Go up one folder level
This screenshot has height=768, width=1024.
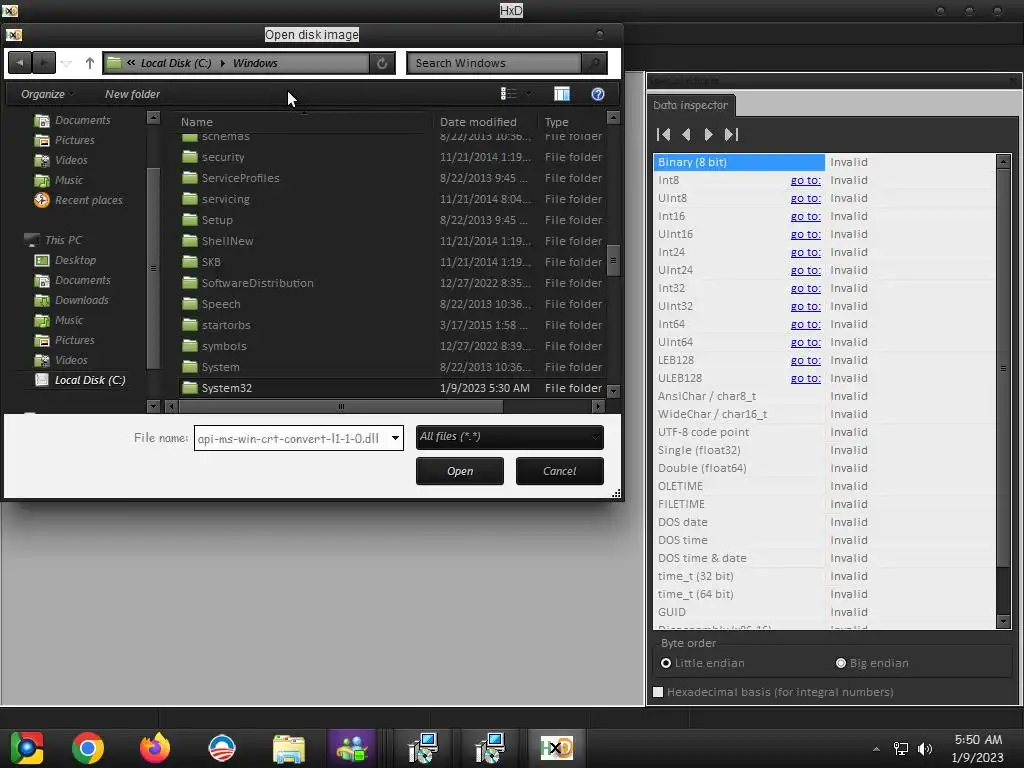point(89,63)
